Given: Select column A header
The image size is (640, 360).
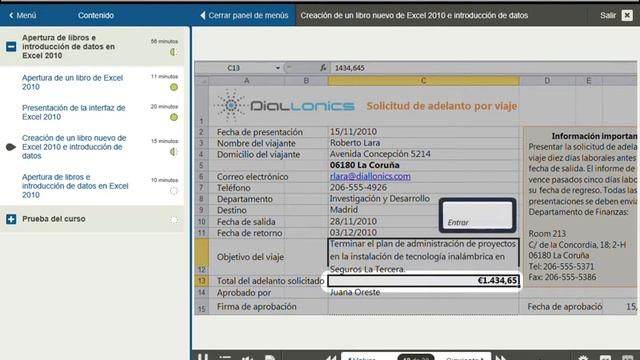Looking at the screenshot, I should point(247,81).
